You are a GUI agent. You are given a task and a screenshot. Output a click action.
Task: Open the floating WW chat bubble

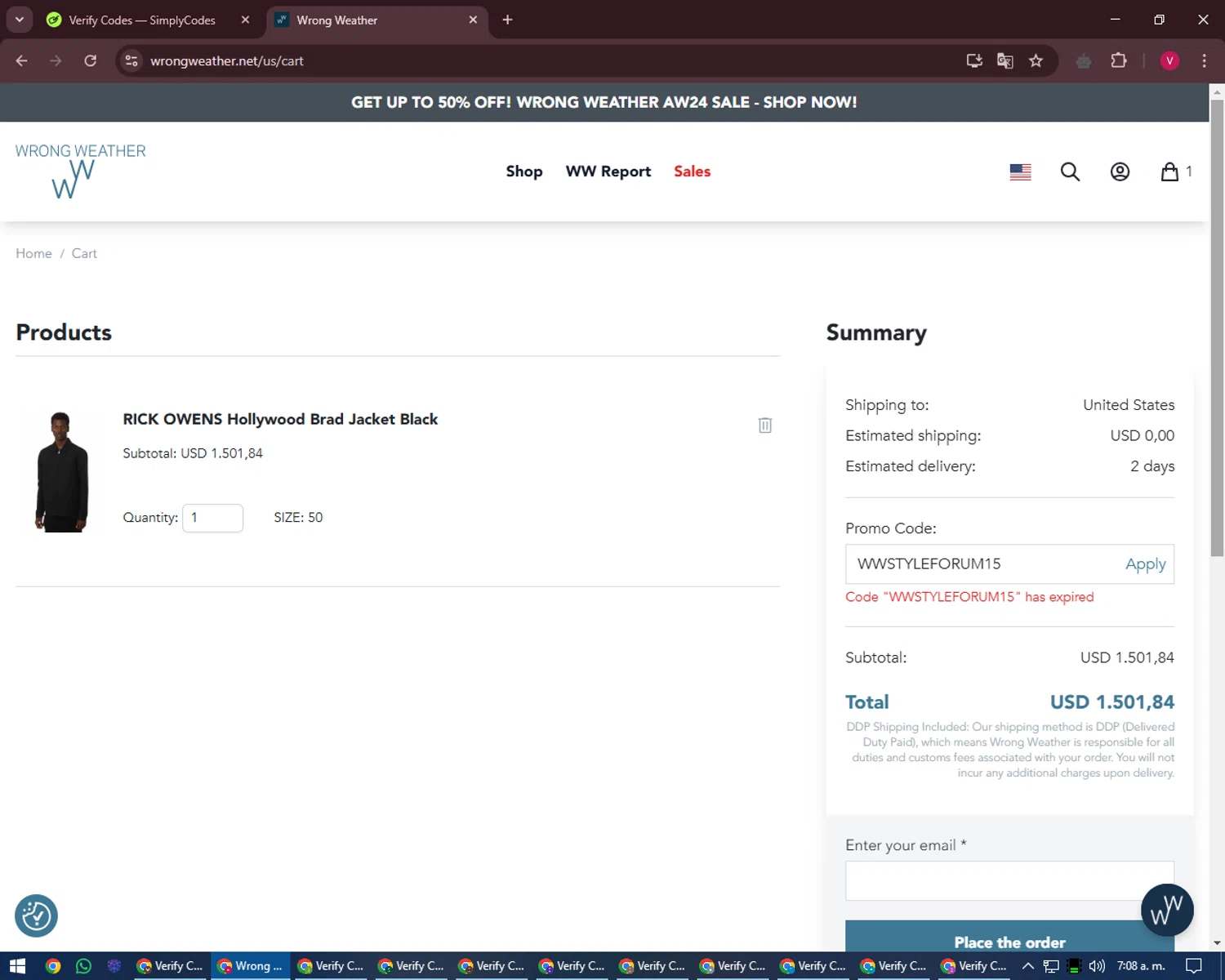pyautogui.click(x=1167, y=910)
